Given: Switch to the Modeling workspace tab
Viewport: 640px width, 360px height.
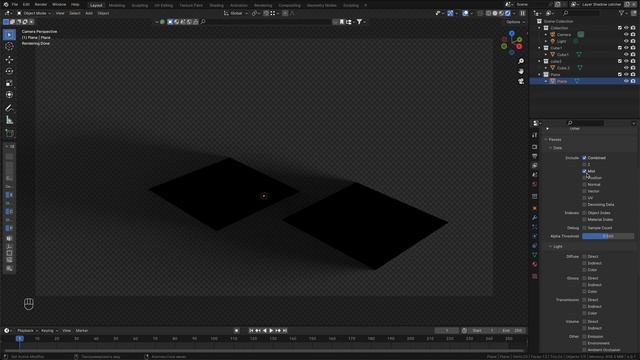Looking at the screenshot, I should tap(117, 6).
